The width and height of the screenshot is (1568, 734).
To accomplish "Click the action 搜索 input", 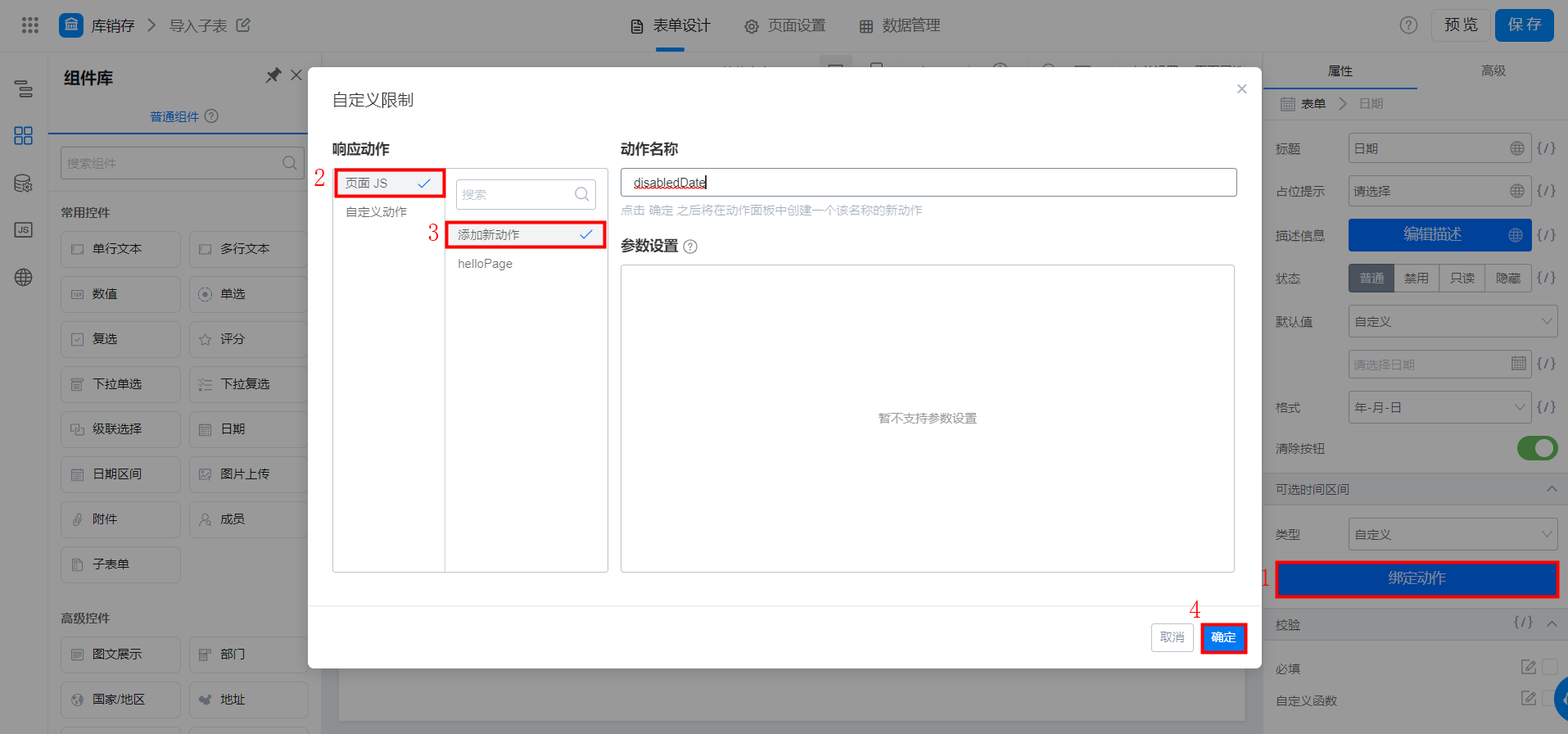I will click(x=526, y=194).
